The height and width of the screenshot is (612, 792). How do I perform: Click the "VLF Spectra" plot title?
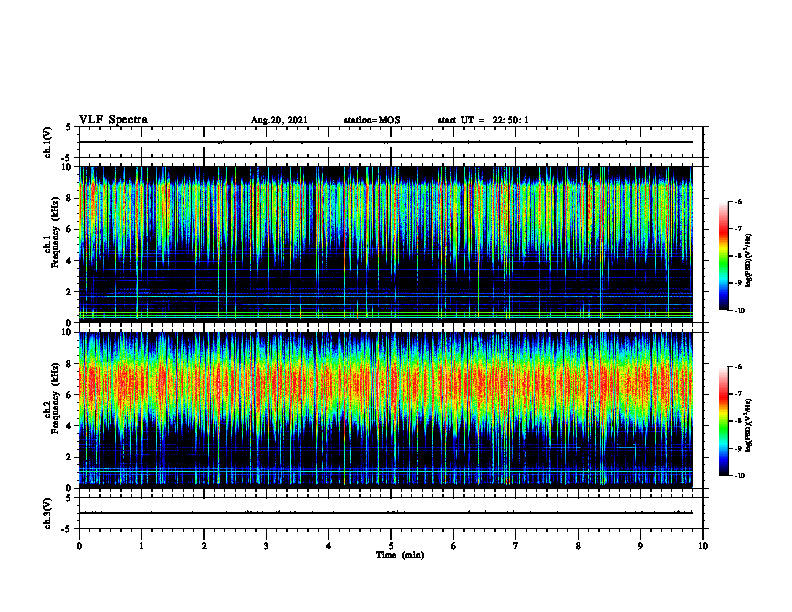click(113, 120)
